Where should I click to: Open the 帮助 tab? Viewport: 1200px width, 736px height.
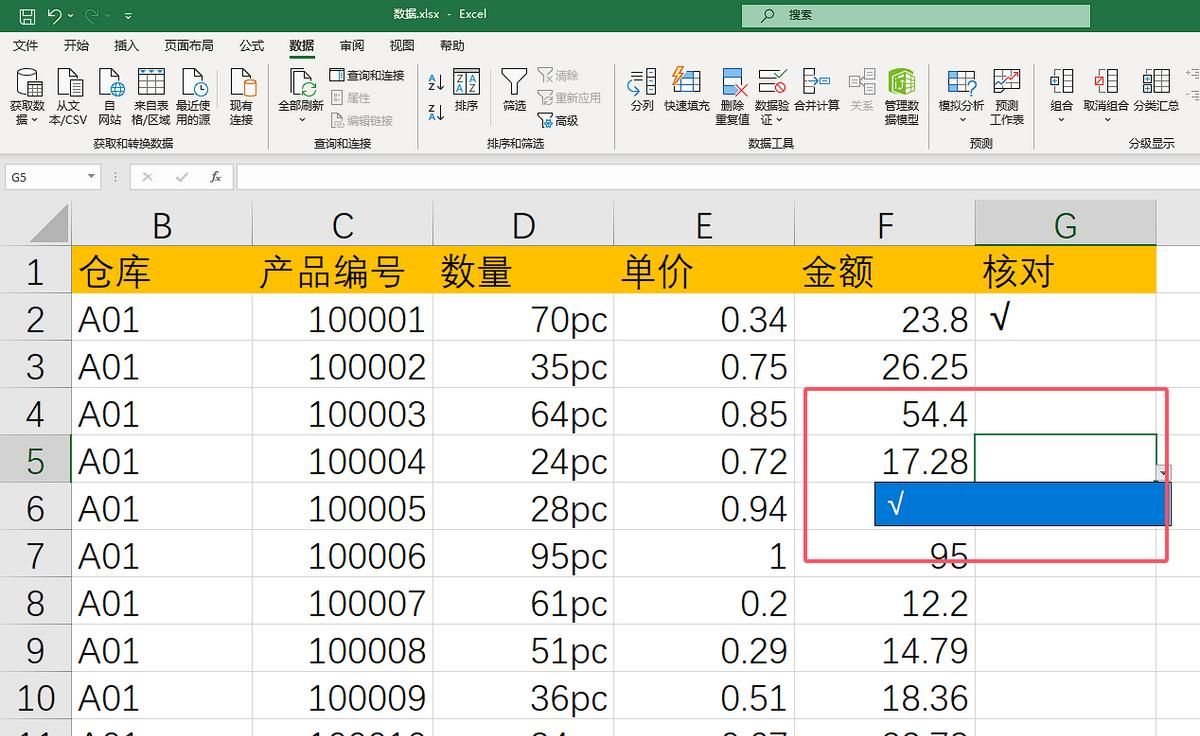click(452, 46)
